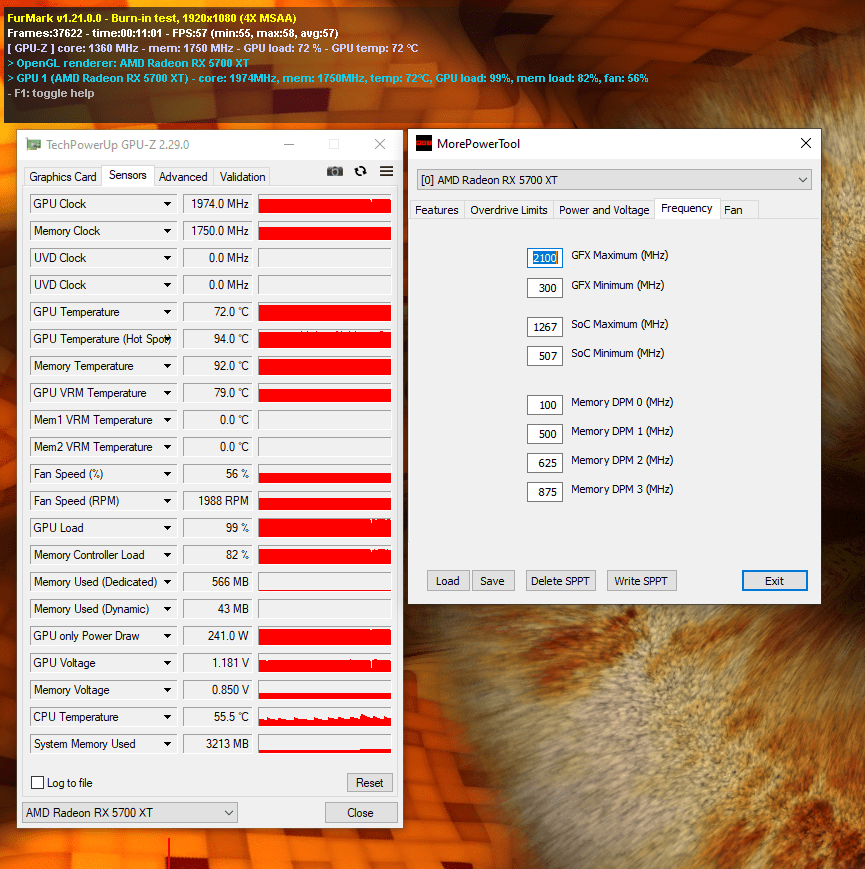The width and height of the screenshot is (865, 869).
Task: Click the Load button in MorePowerTool
Action: 448,581
